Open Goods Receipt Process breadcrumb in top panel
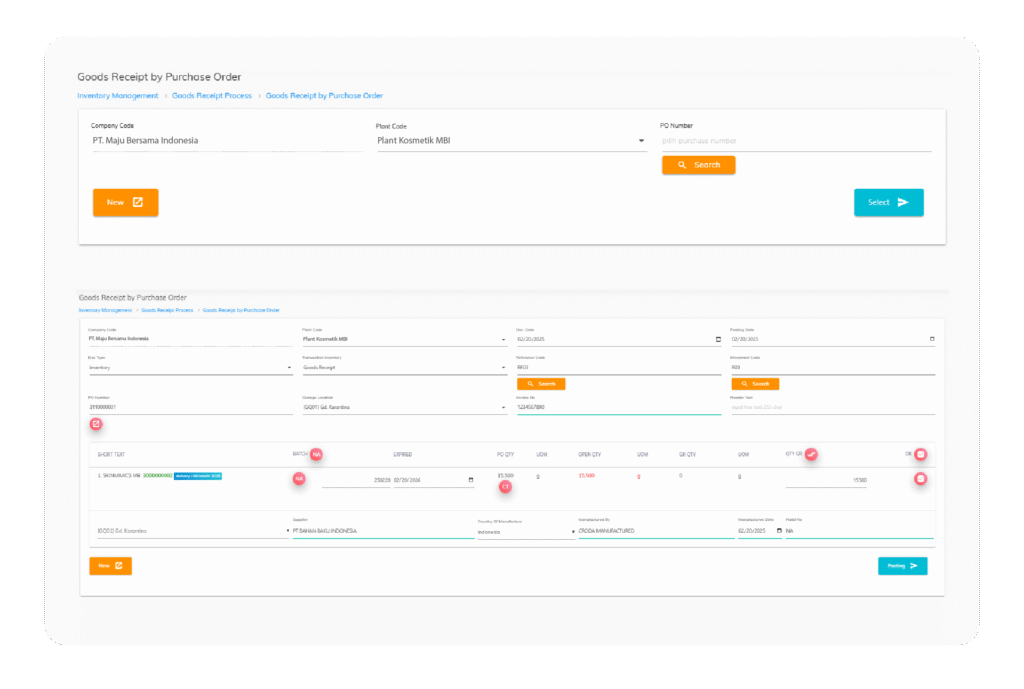Screen dimensions: 1024x689 [x=212, y=96]
